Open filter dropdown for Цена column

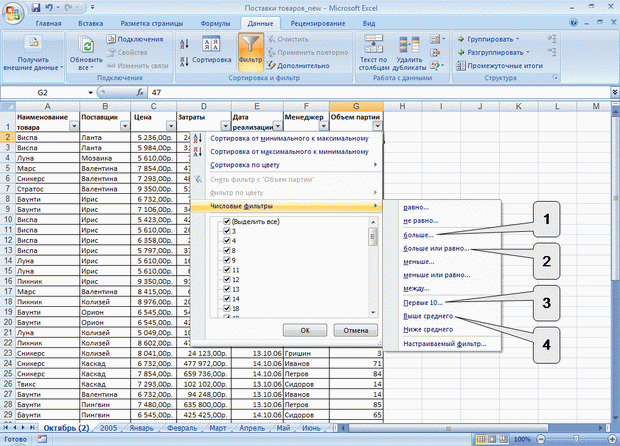[171, 126]
